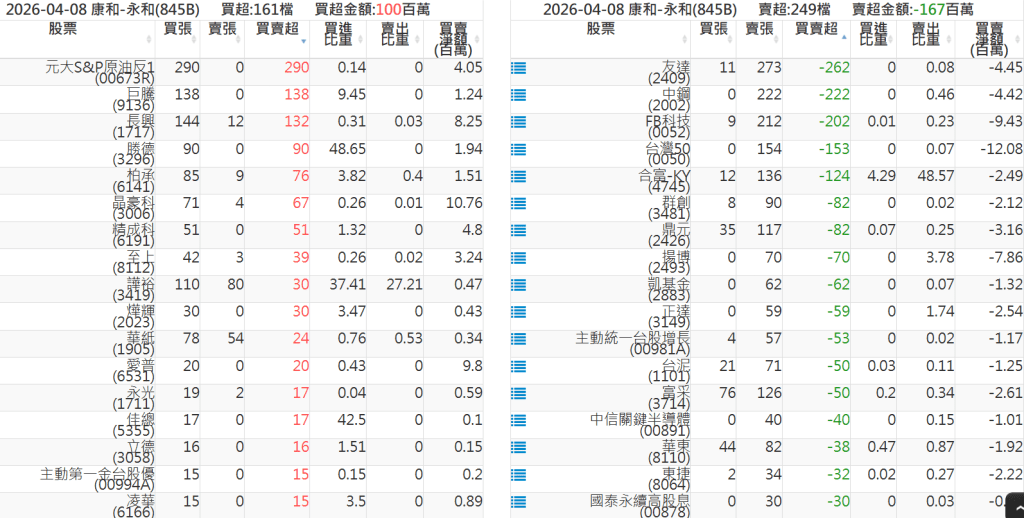Click the list icon in the 合富-KY row
This screenshot has width=1024, height=518.
point(518,176)
